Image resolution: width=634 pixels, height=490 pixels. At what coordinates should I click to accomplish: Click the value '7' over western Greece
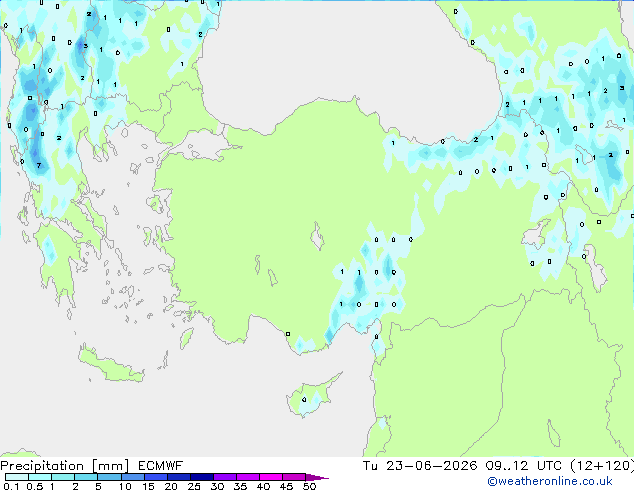pos(39,165)
